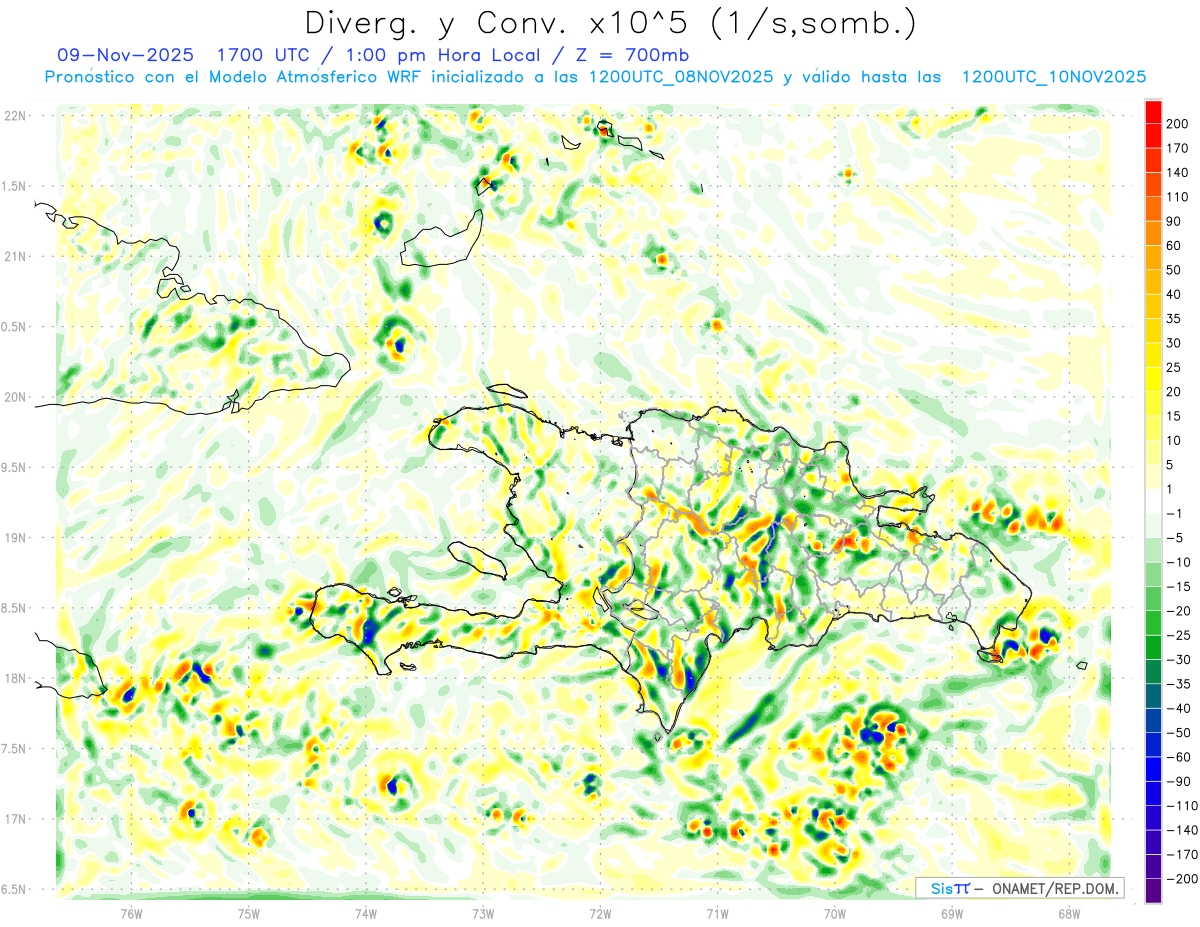Click the '70W' longitude label
The width and height of the screenshot is (1200, 927).
835,913
